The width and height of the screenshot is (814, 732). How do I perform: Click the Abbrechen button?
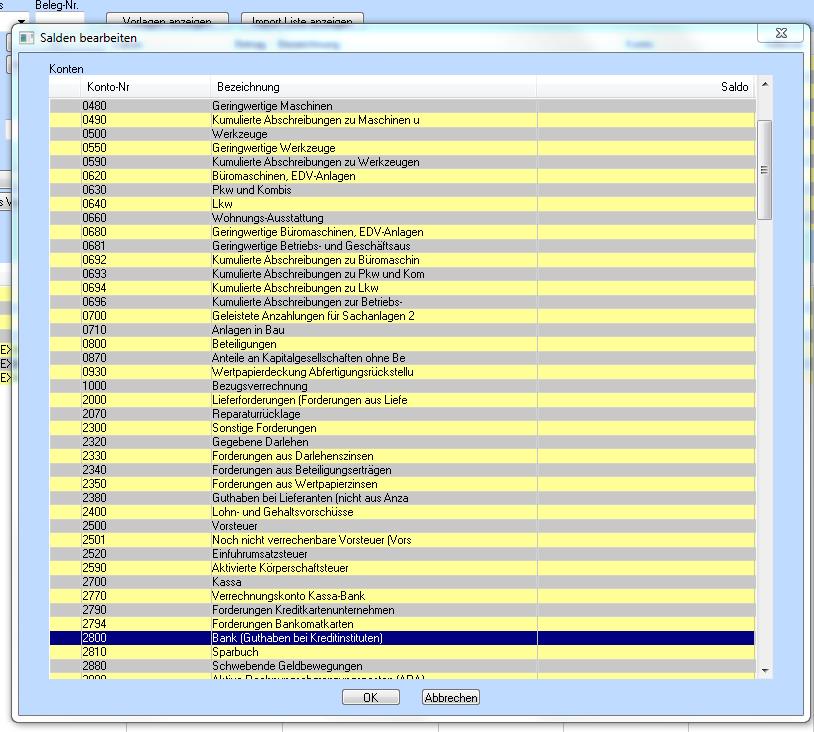[x=451, y=698]
